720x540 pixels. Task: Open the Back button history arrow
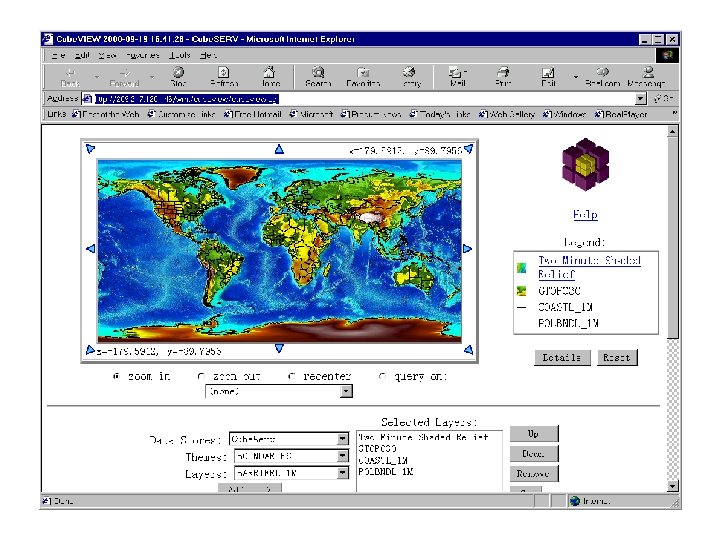point(96,77)
